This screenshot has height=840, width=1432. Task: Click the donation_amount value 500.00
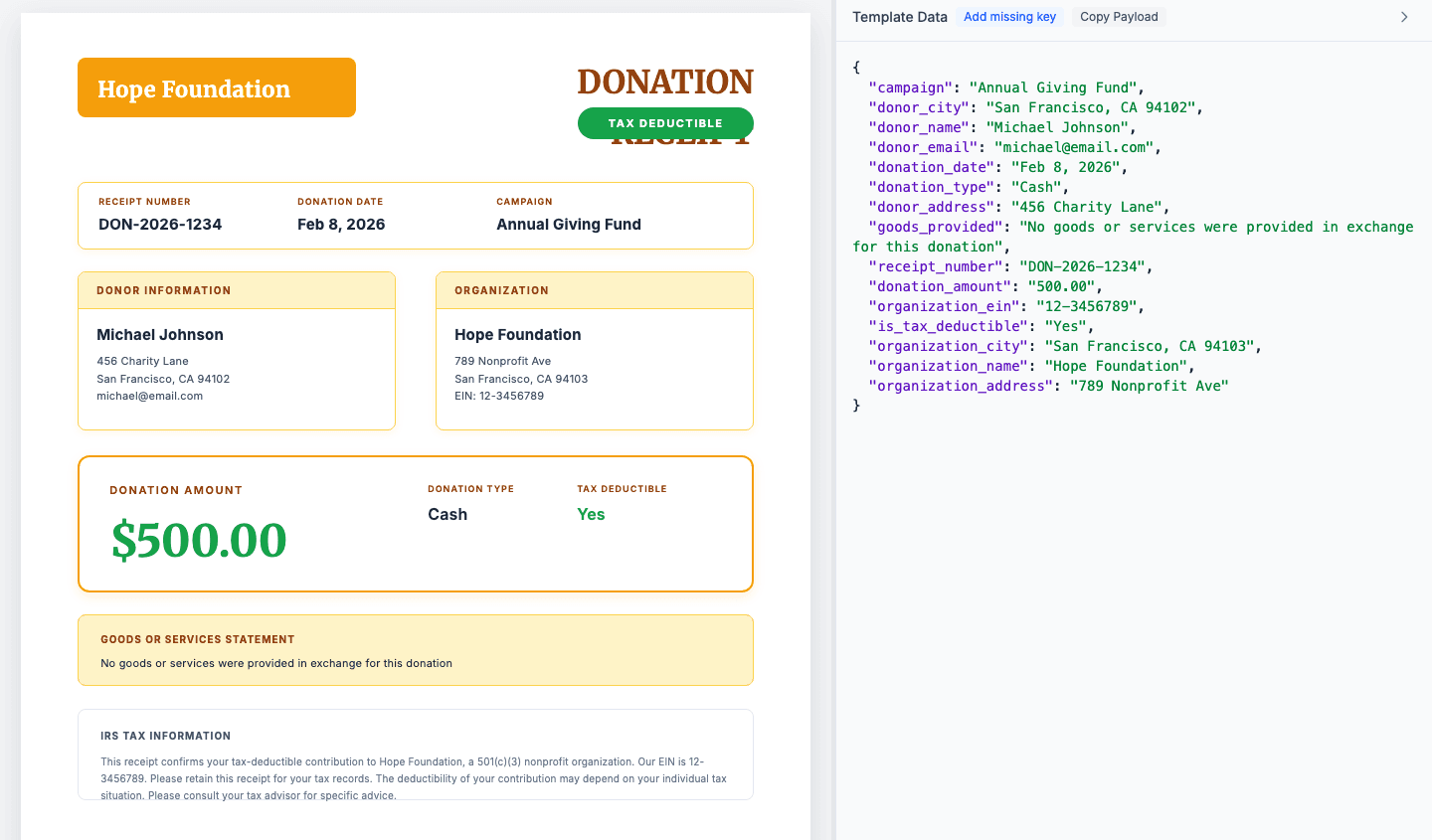click(1060, 286)
